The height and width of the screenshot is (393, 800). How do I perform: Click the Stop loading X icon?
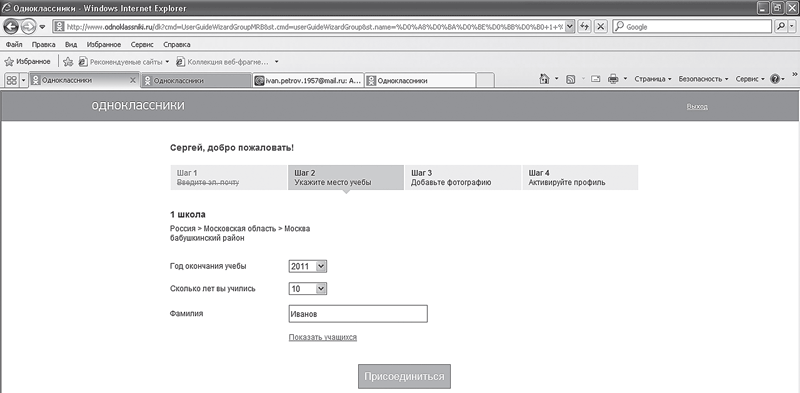tap(601, 27)
